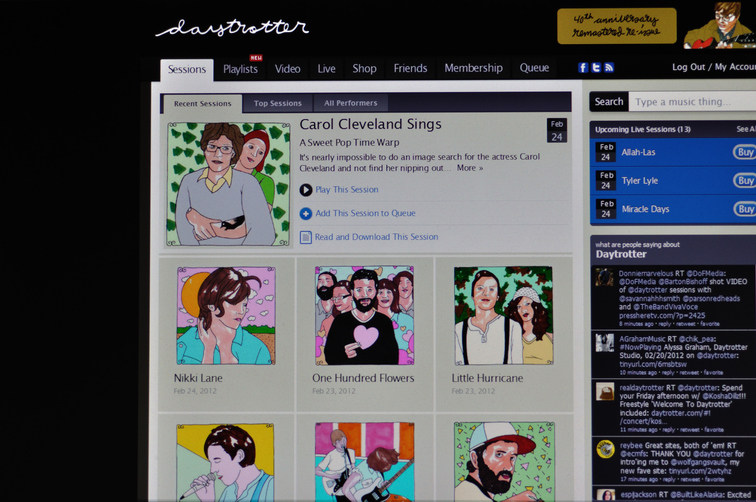756x502 pixels.
Task: Click the Donniemarvelous tweet avatar
Action: click(604, 277)
